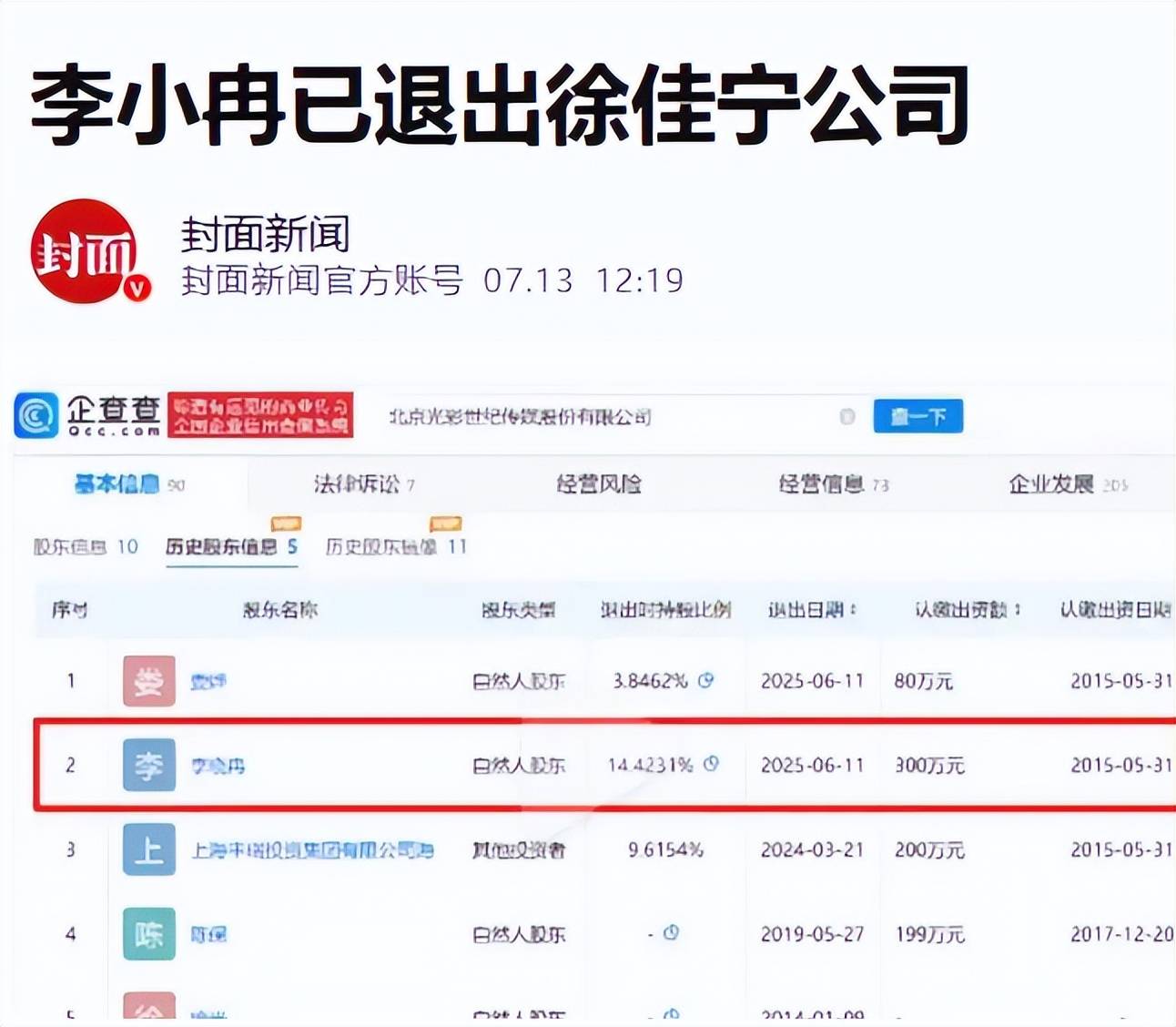Click the 2019-05-27 exit date
Viewport: 1176px width, 1027px height.
(812, 934)
